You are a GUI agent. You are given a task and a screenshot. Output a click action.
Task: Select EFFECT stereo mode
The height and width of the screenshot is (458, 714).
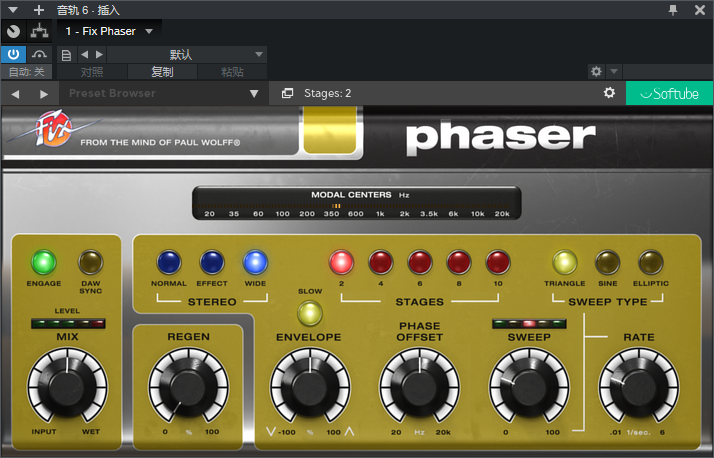(212, 263)
